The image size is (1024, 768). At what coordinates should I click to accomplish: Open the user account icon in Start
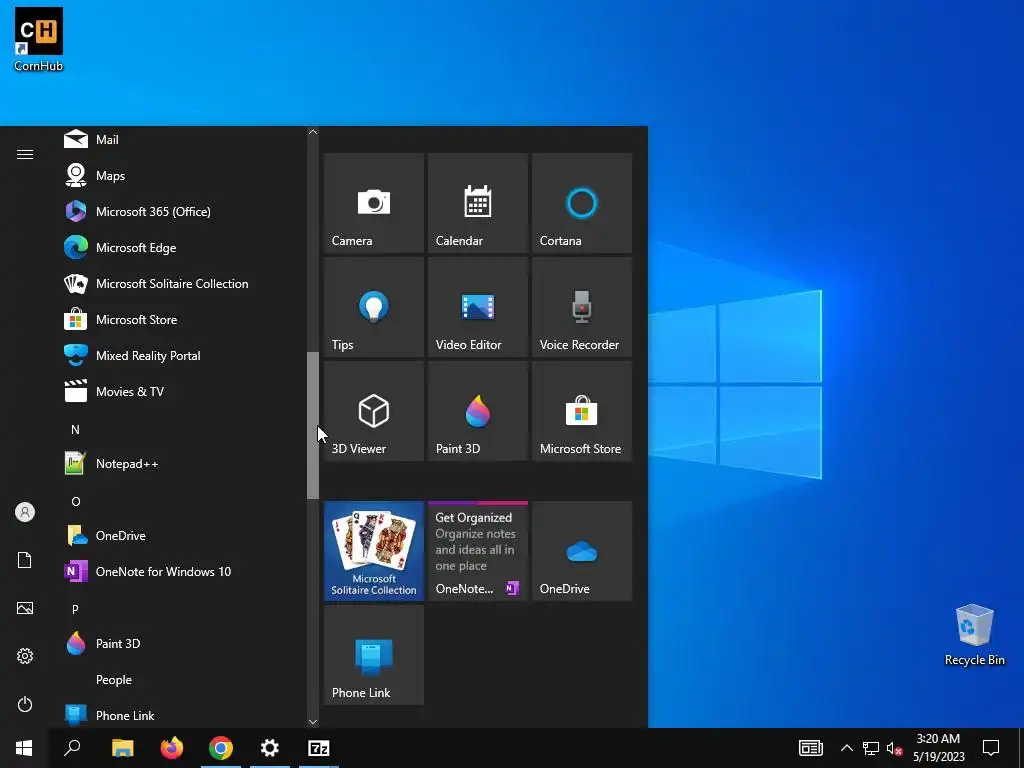click(x=25, y=512)
